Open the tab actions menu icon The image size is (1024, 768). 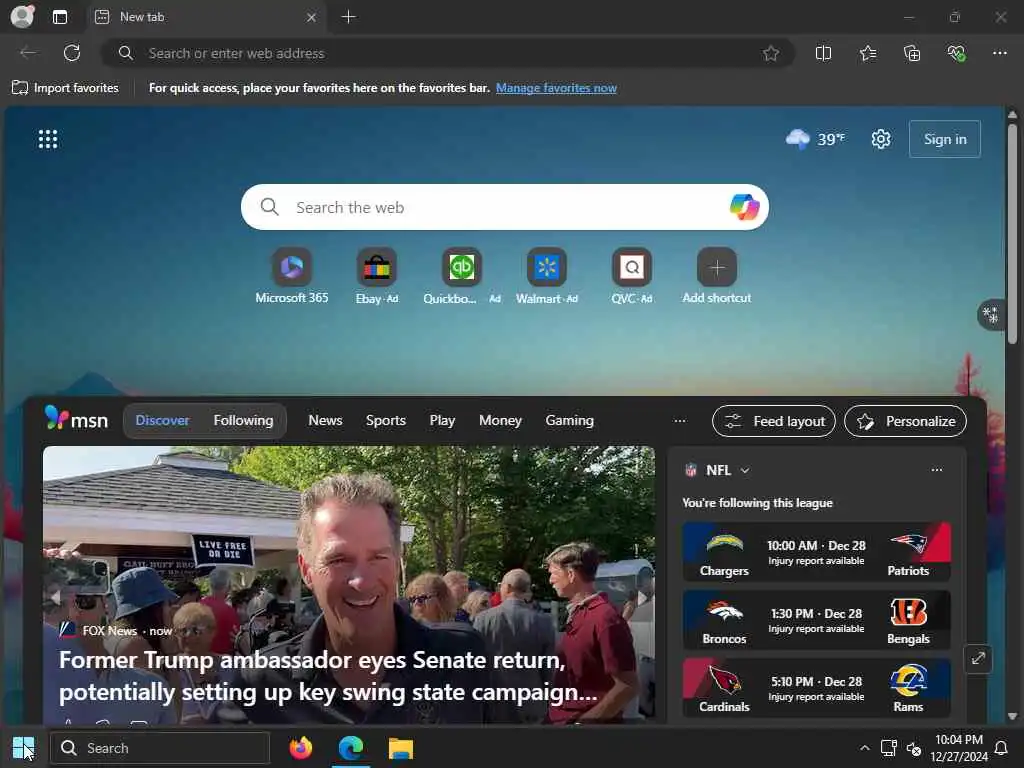tap(60, 17)
